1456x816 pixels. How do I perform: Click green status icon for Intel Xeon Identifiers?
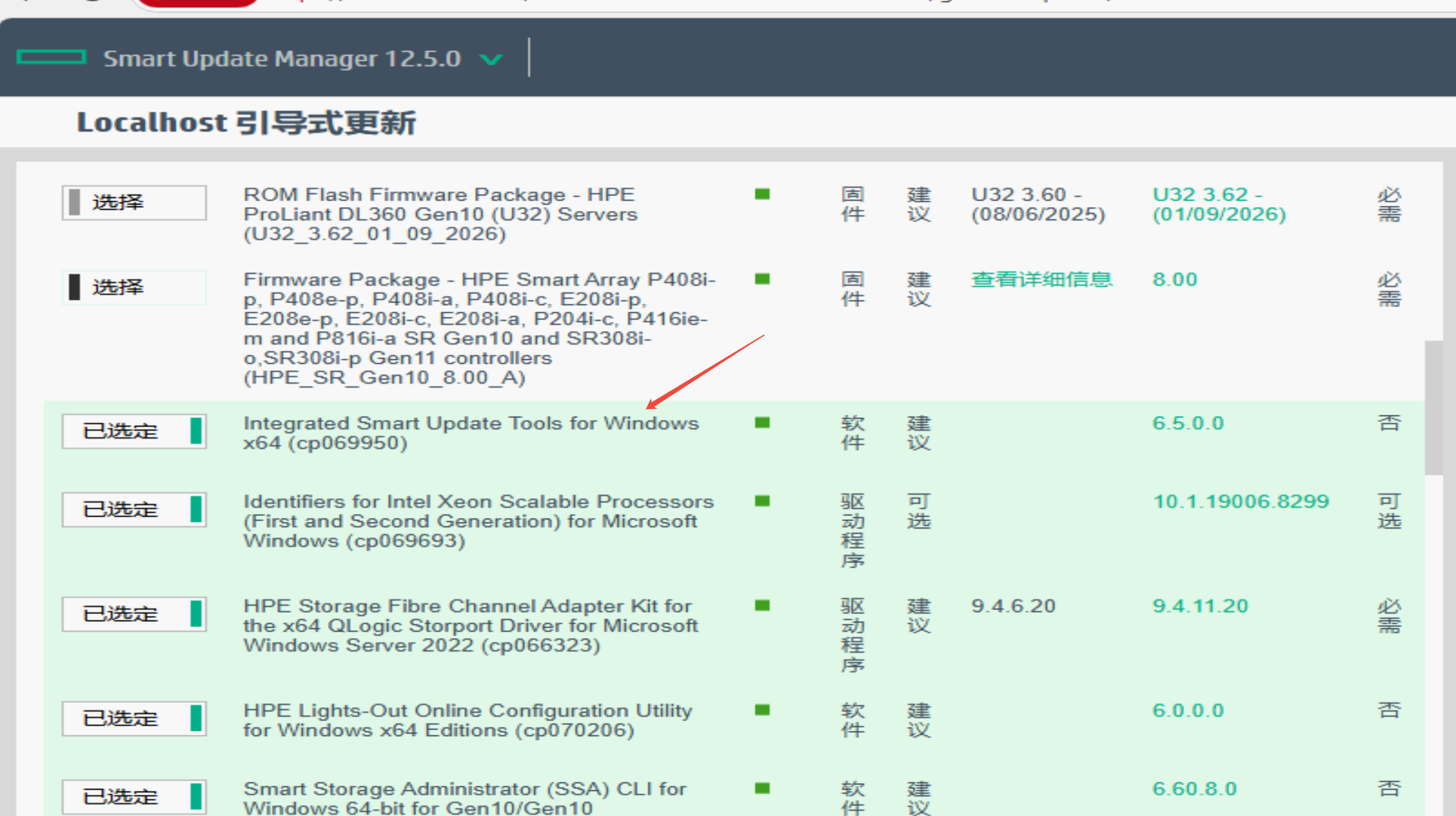pos(762,501)
